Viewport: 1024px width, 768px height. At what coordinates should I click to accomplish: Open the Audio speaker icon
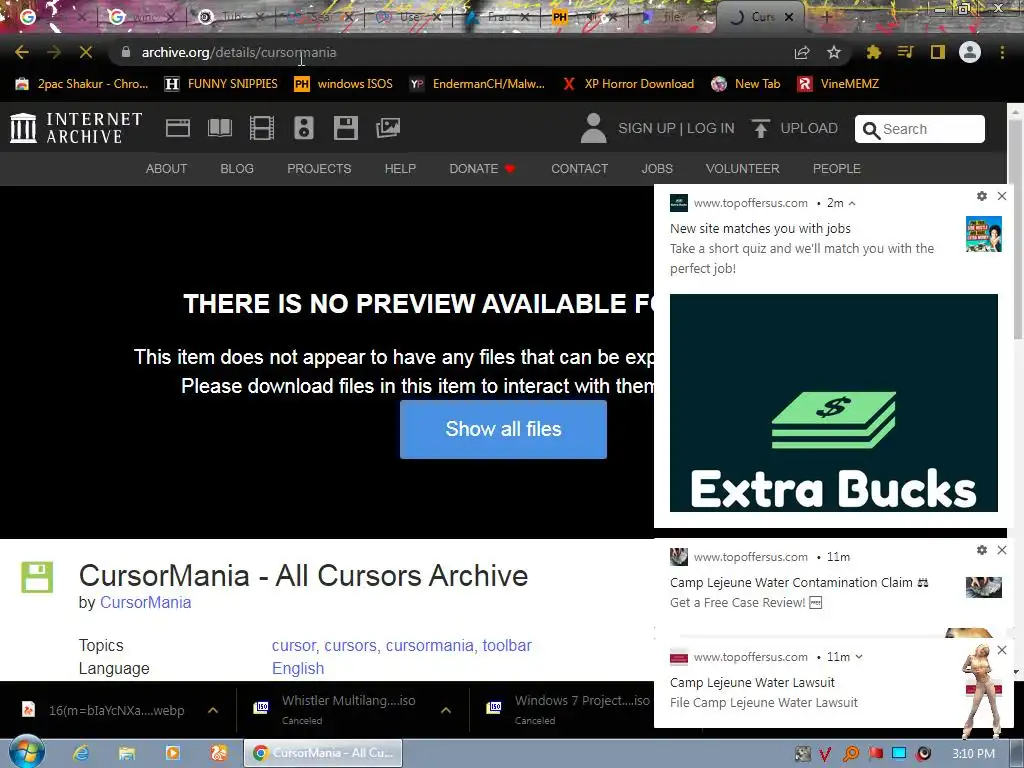point(304,128)
